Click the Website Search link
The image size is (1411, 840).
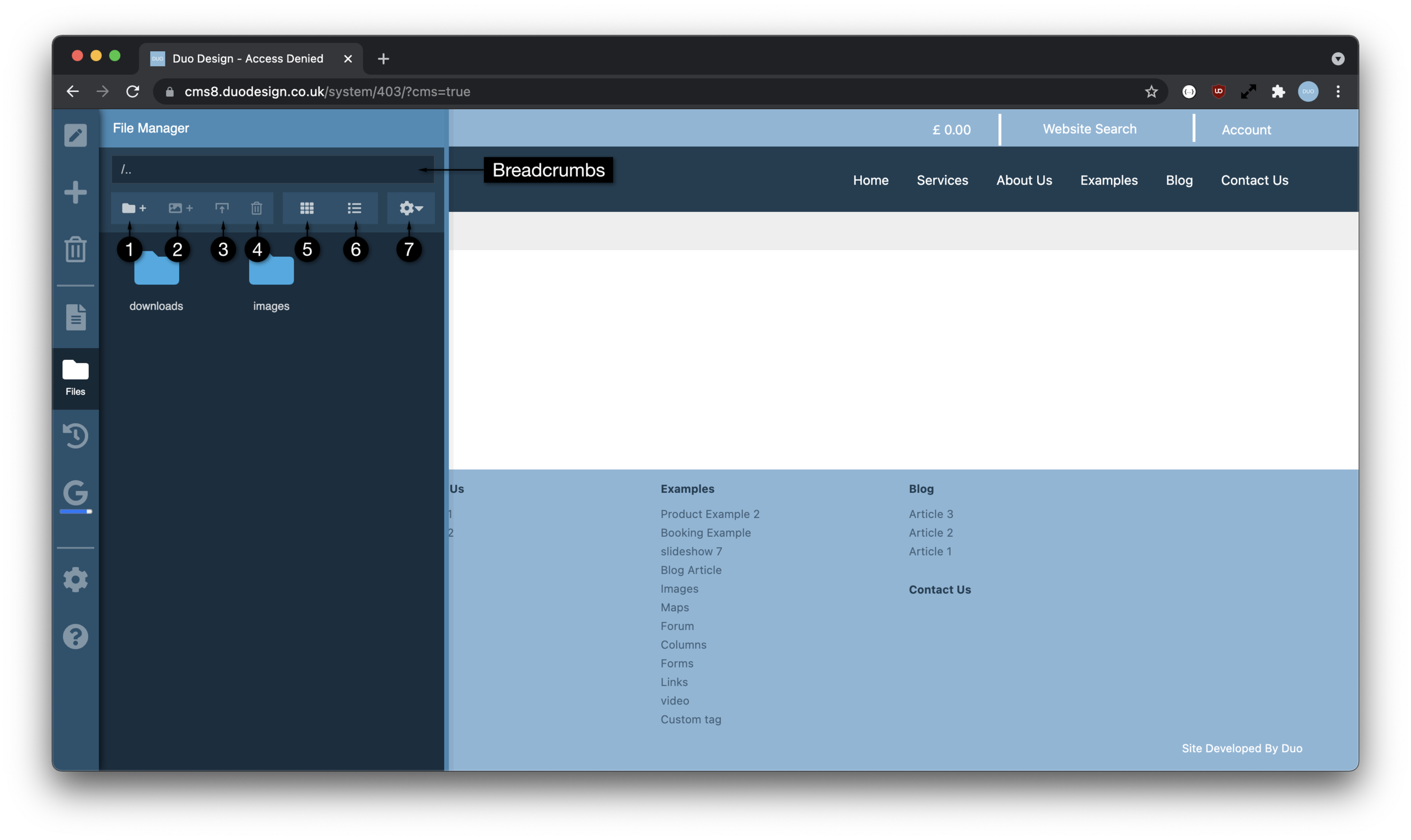tap(1089, 128)
